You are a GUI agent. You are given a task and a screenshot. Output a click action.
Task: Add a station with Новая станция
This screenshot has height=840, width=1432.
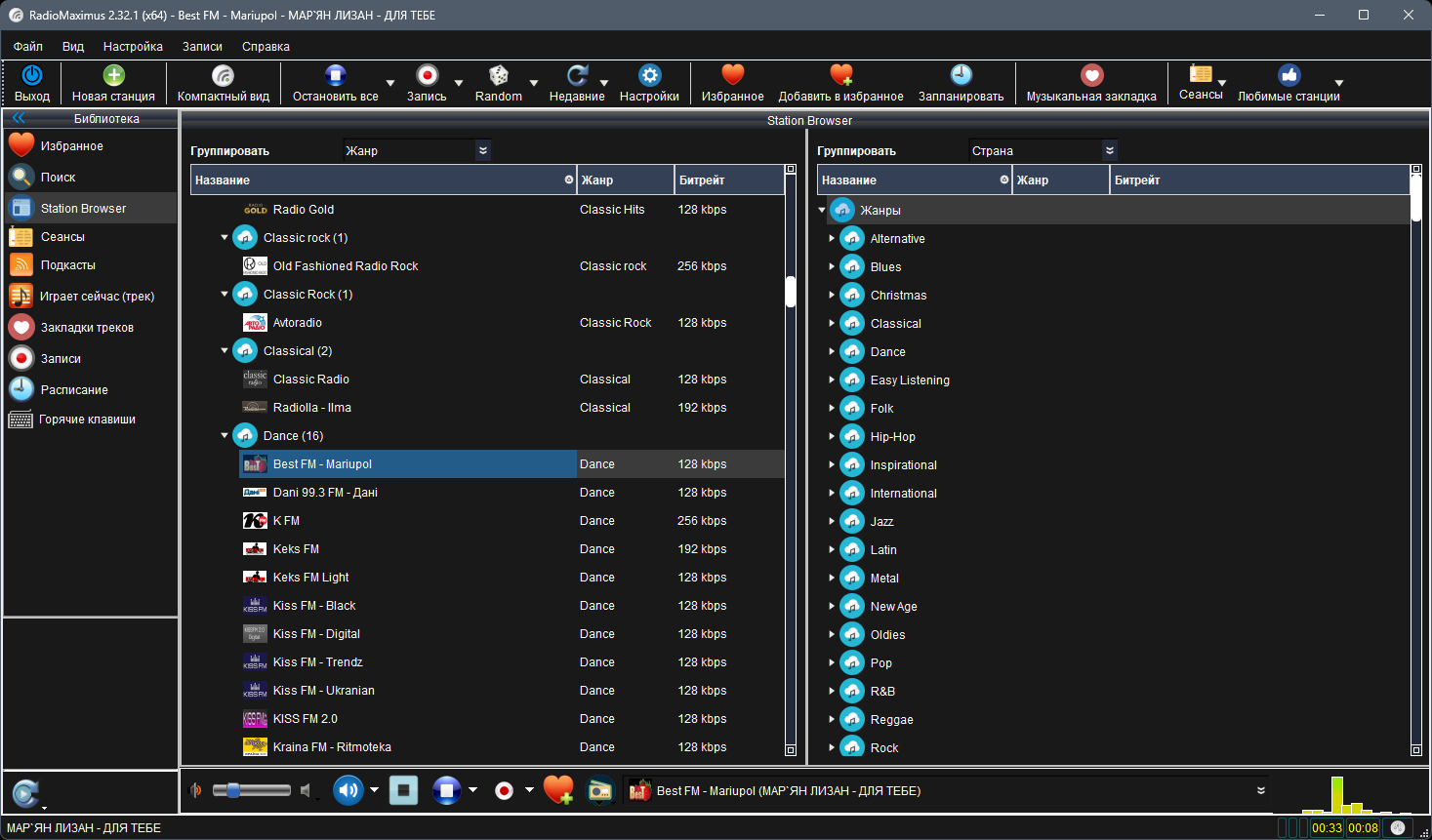(113, 83)
